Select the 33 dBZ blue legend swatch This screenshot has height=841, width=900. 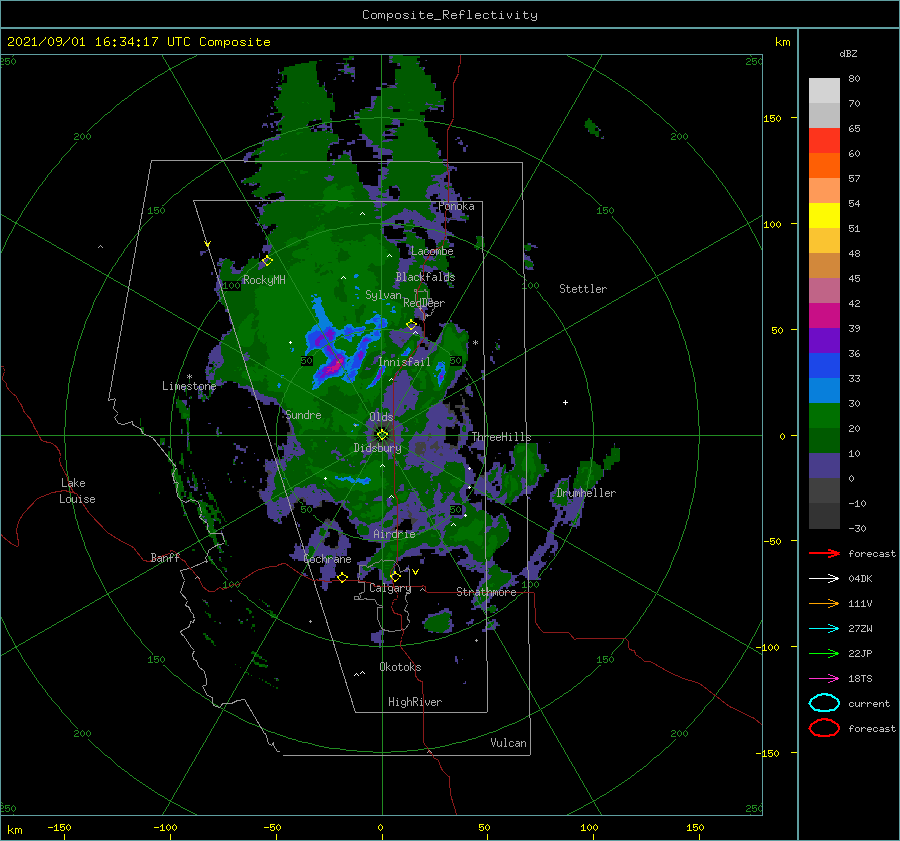(x=824, y=390)
